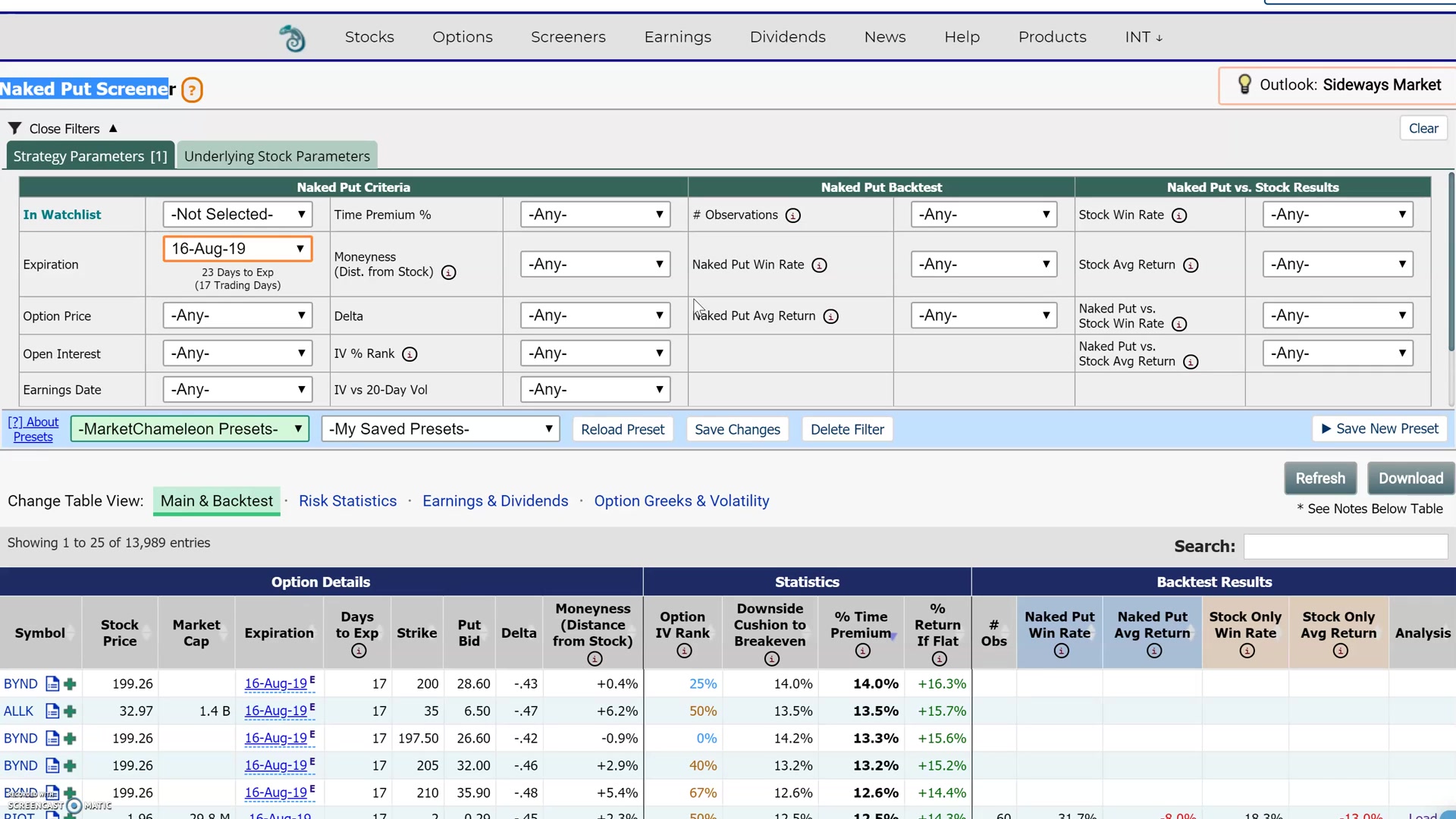Click Save Changes button

point(737,429)
